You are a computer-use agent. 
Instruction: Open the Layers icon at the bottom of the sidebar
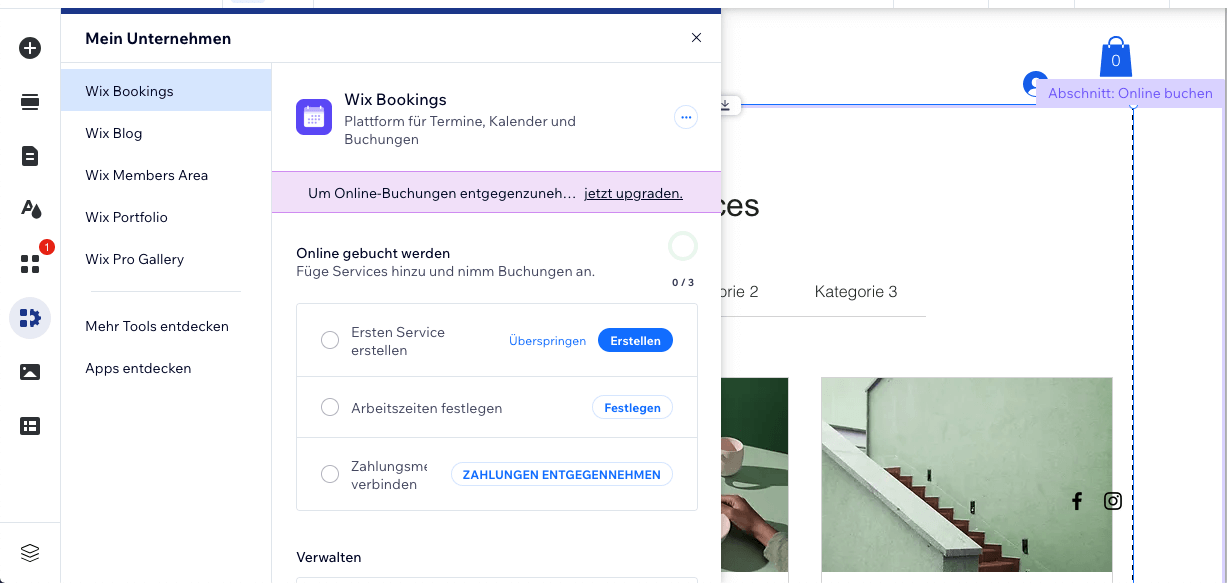click(x=30, y=552)
